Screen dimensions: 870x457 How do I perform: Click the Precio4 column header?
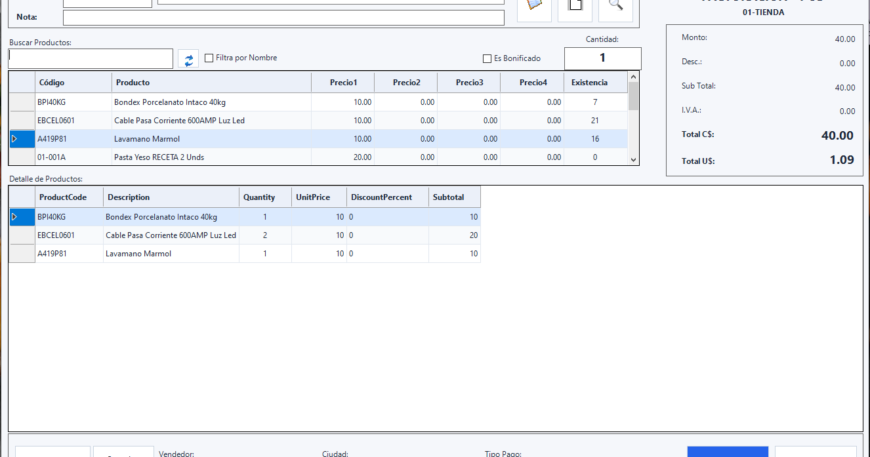pos(532,83)
